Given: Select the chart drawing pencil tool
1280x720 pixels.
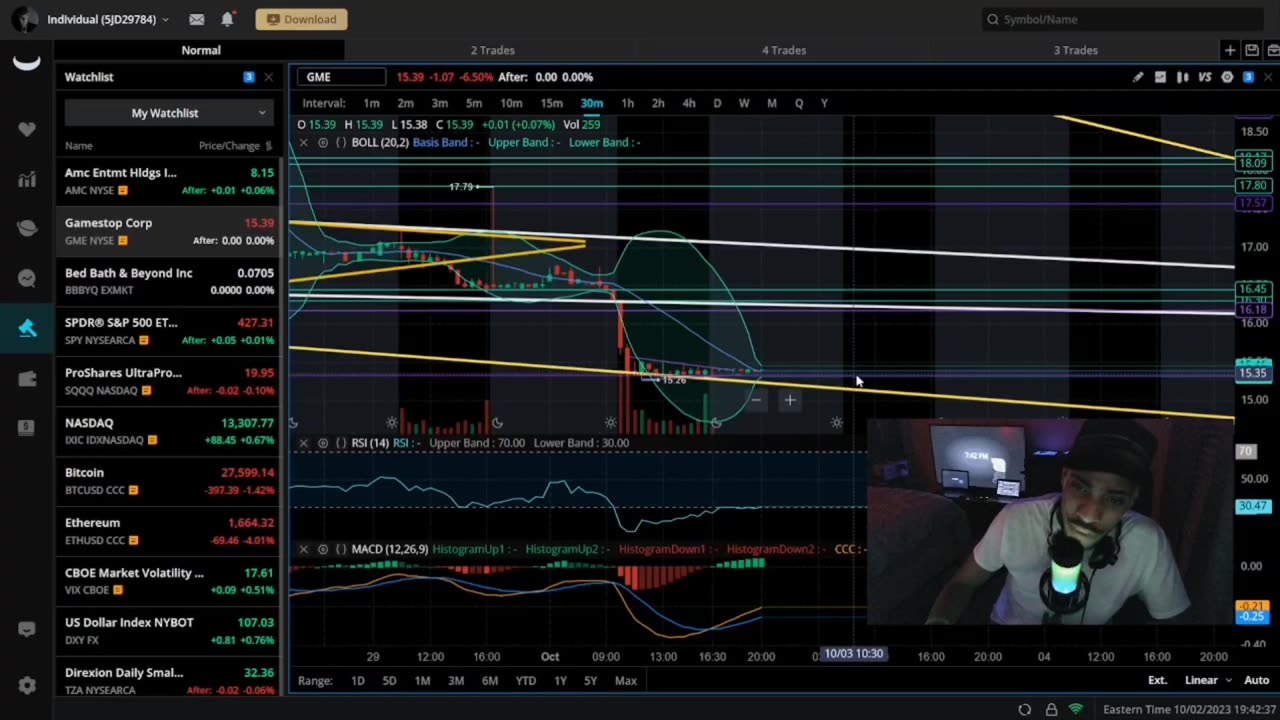Looking at the screenshot, I should (1138, 77).
